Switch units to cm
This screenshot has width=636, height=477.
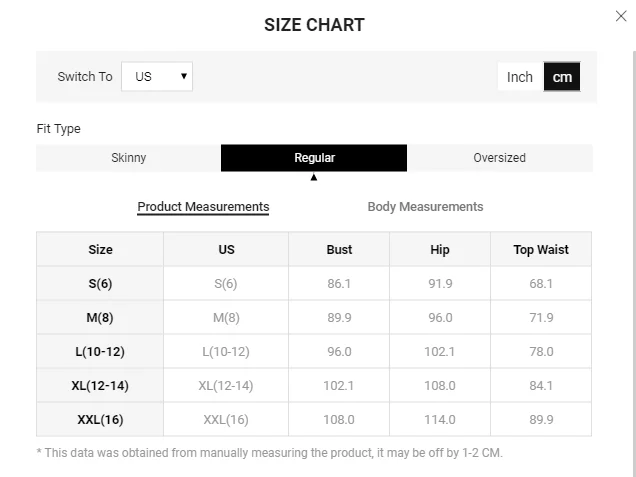pos(562,77)
